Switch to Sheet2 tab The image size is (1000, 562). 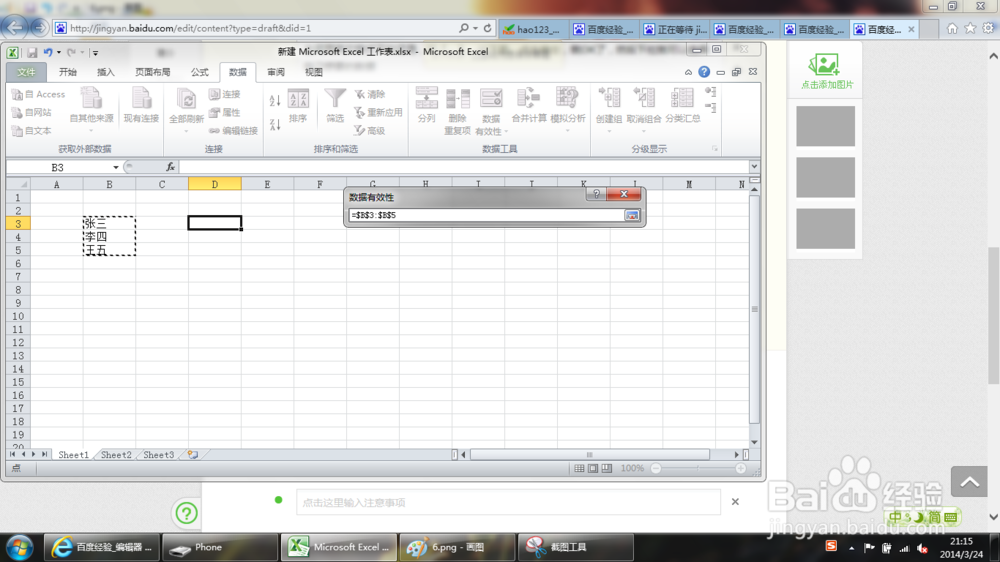coord(116,455)
